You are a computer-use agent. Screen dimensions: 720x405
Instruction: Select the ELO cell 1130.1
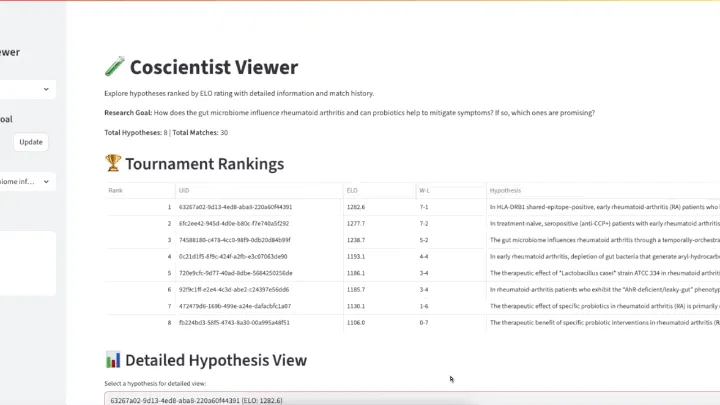tap(379, 306)
